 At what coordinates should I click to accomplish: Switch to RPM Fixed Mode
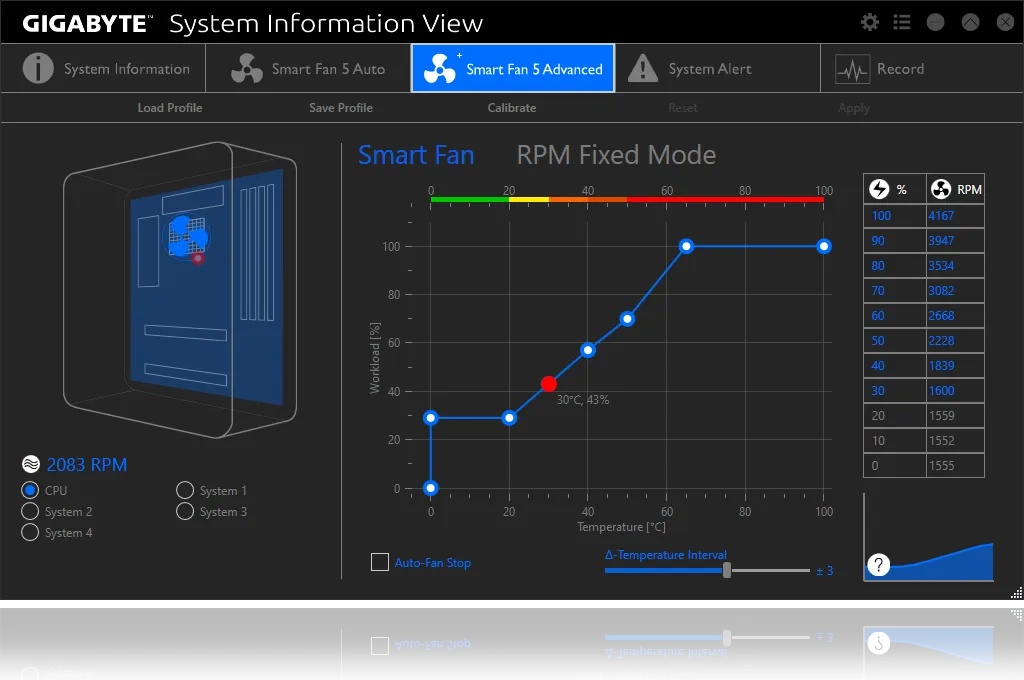[616, 155]
